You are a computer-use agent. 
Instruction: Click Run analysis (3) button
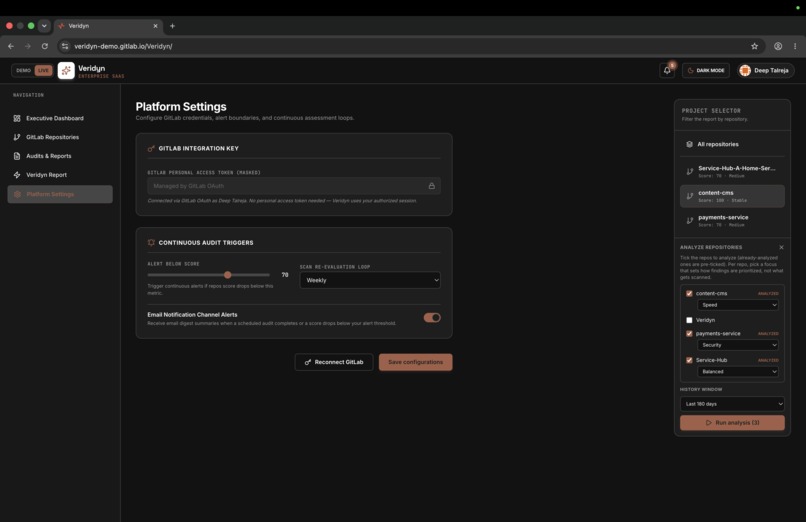coord(732,423)
